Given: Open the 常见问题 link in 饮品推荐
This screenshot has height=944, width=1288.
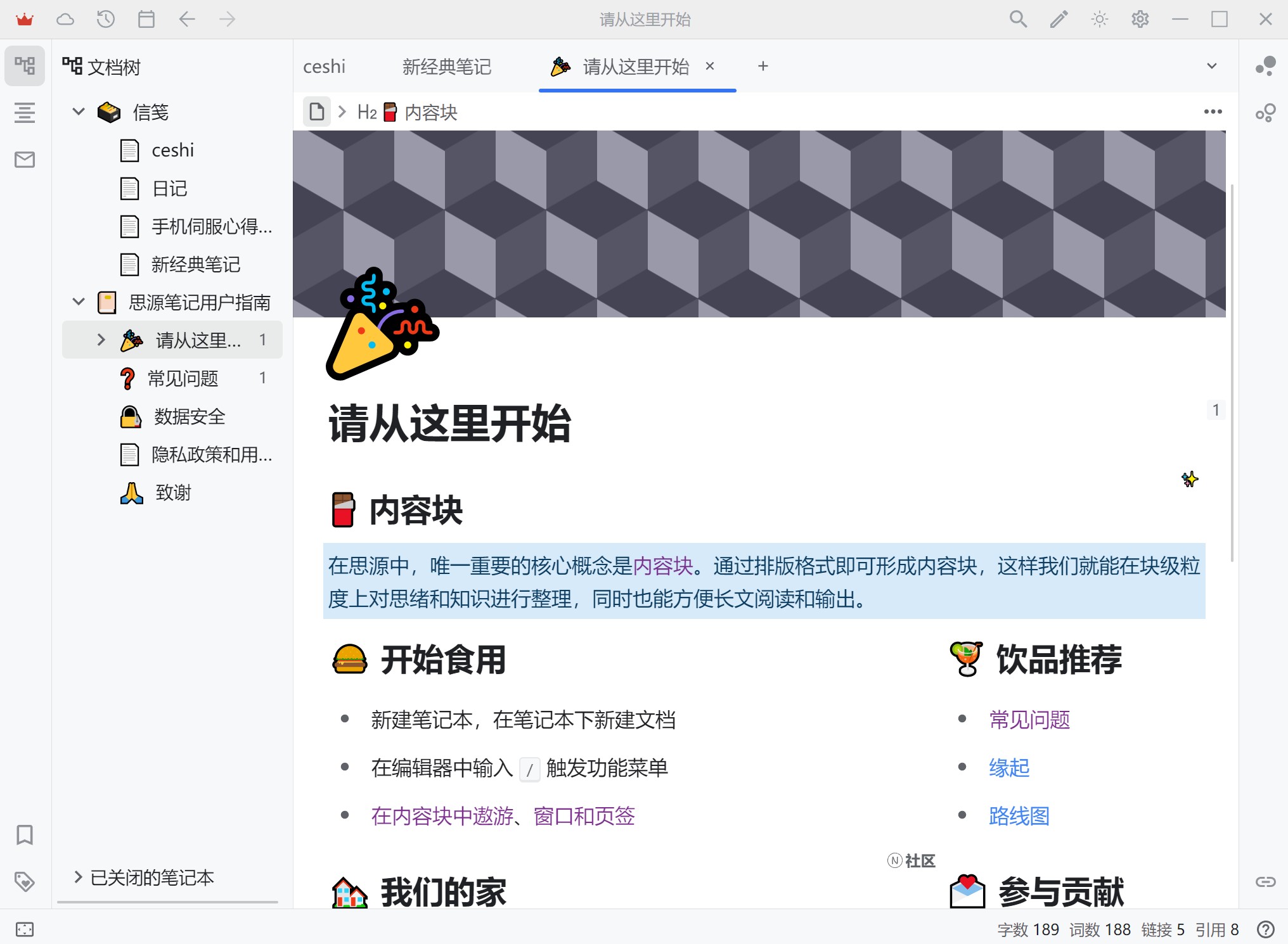Looking at the screenshot, I should point(1029,720).
